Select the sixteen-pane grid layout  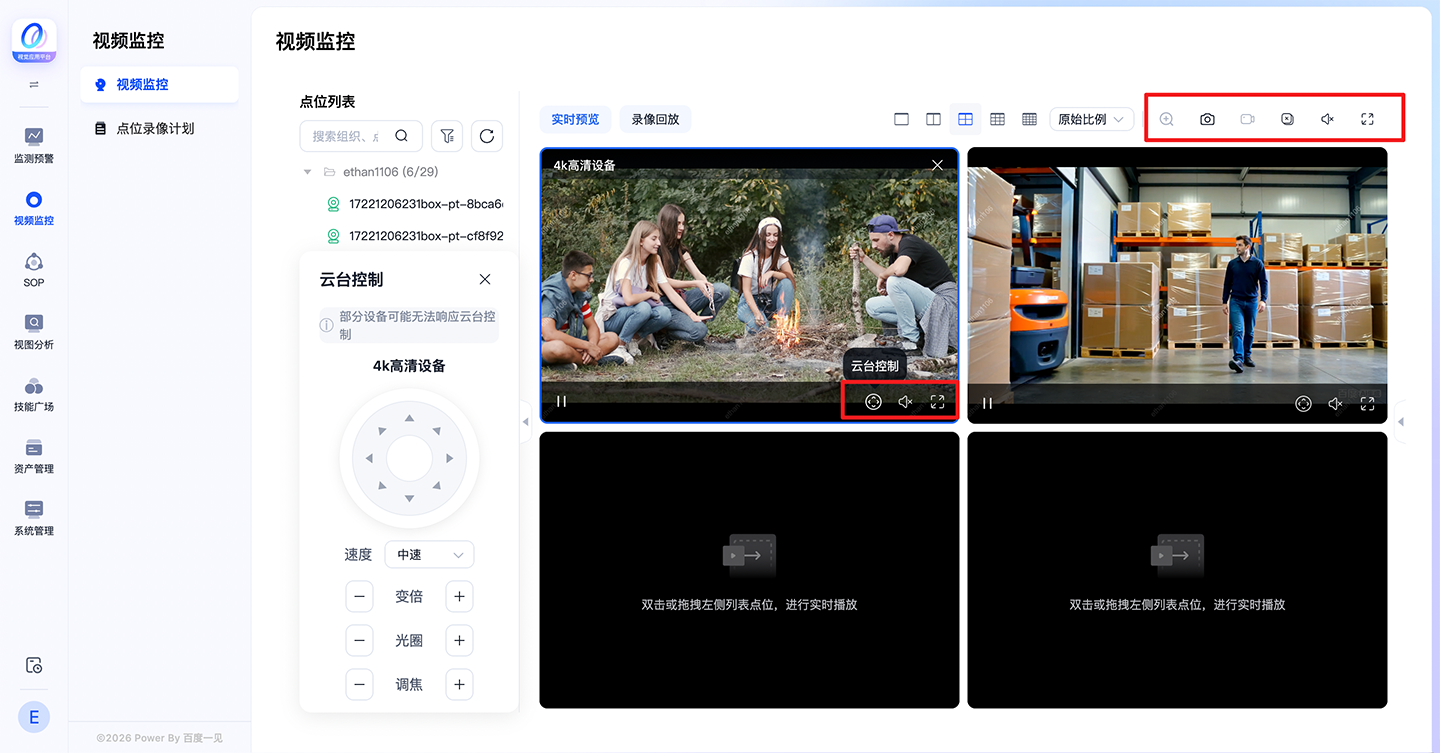click(1029, 119)
